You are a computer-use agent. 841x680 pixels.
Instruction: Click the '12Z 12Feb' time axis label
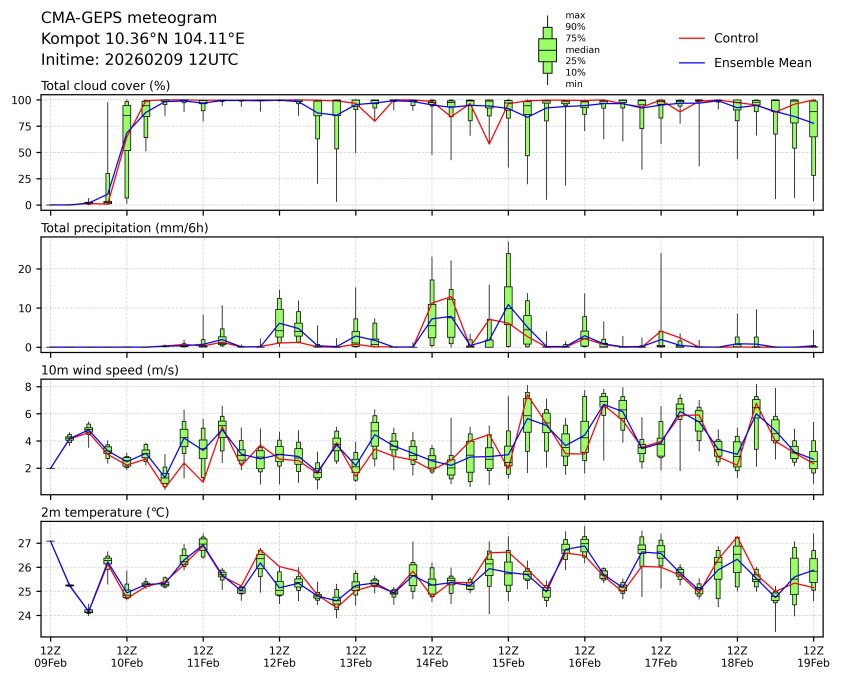(279, 655)
